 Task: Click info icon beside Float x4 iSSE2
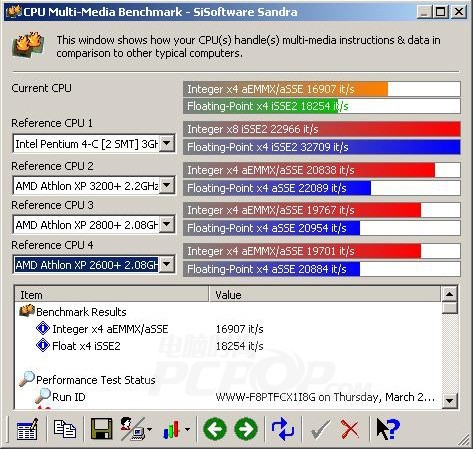(x=43, y=345)
